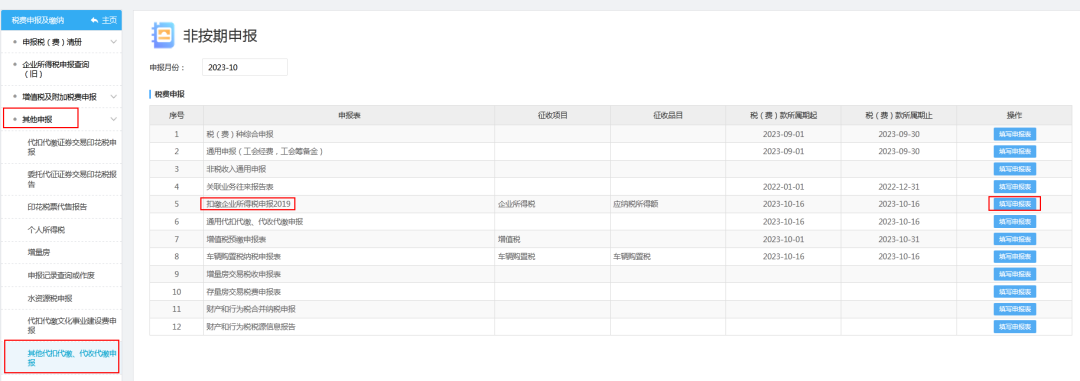Image resolution: width=1080 pixels, height=381 pixels.
Task: Open 增量房 submenu item
Action: 39,252
